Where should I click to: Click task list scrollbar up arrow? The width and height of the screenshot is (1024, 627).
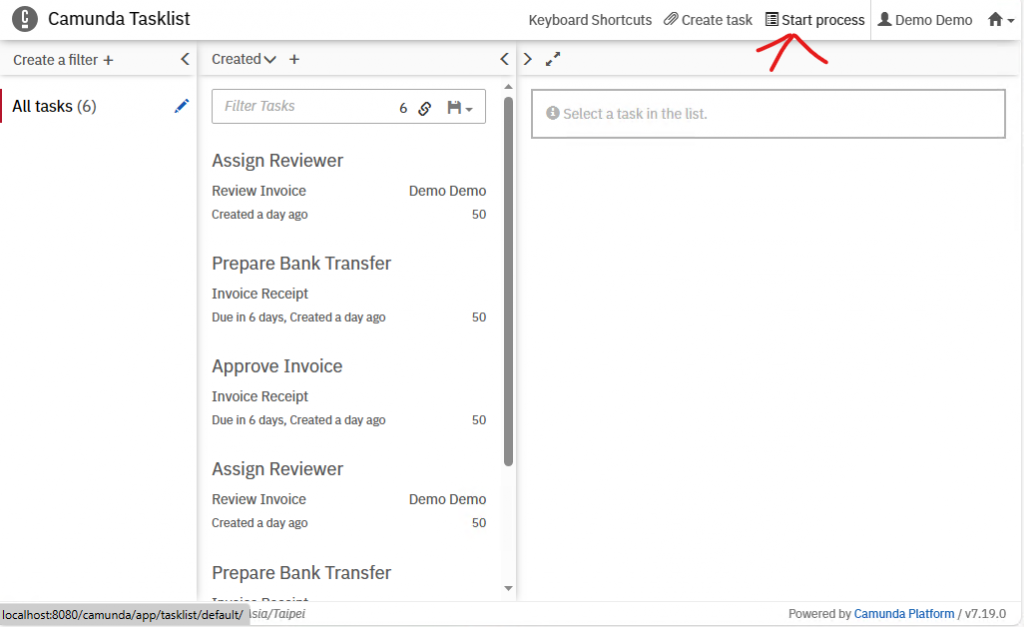(508, 87)
